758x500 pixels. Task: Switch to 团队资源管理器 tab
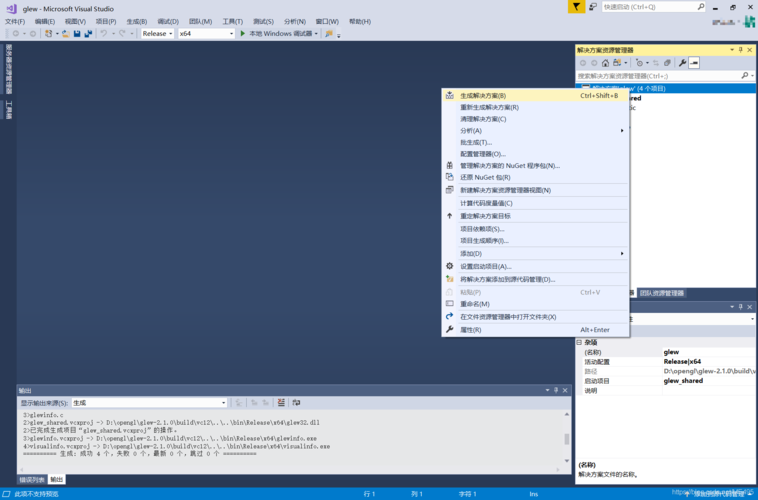[x=662, y=293]
